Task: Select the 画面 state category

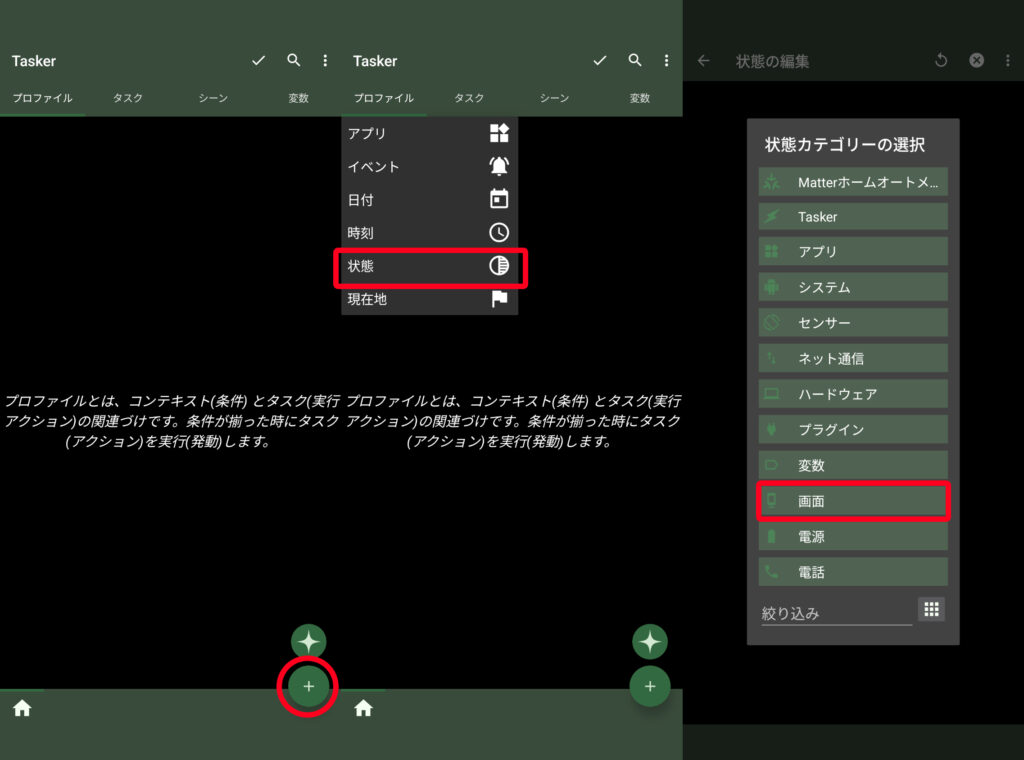Action: [x=853, y=502]
